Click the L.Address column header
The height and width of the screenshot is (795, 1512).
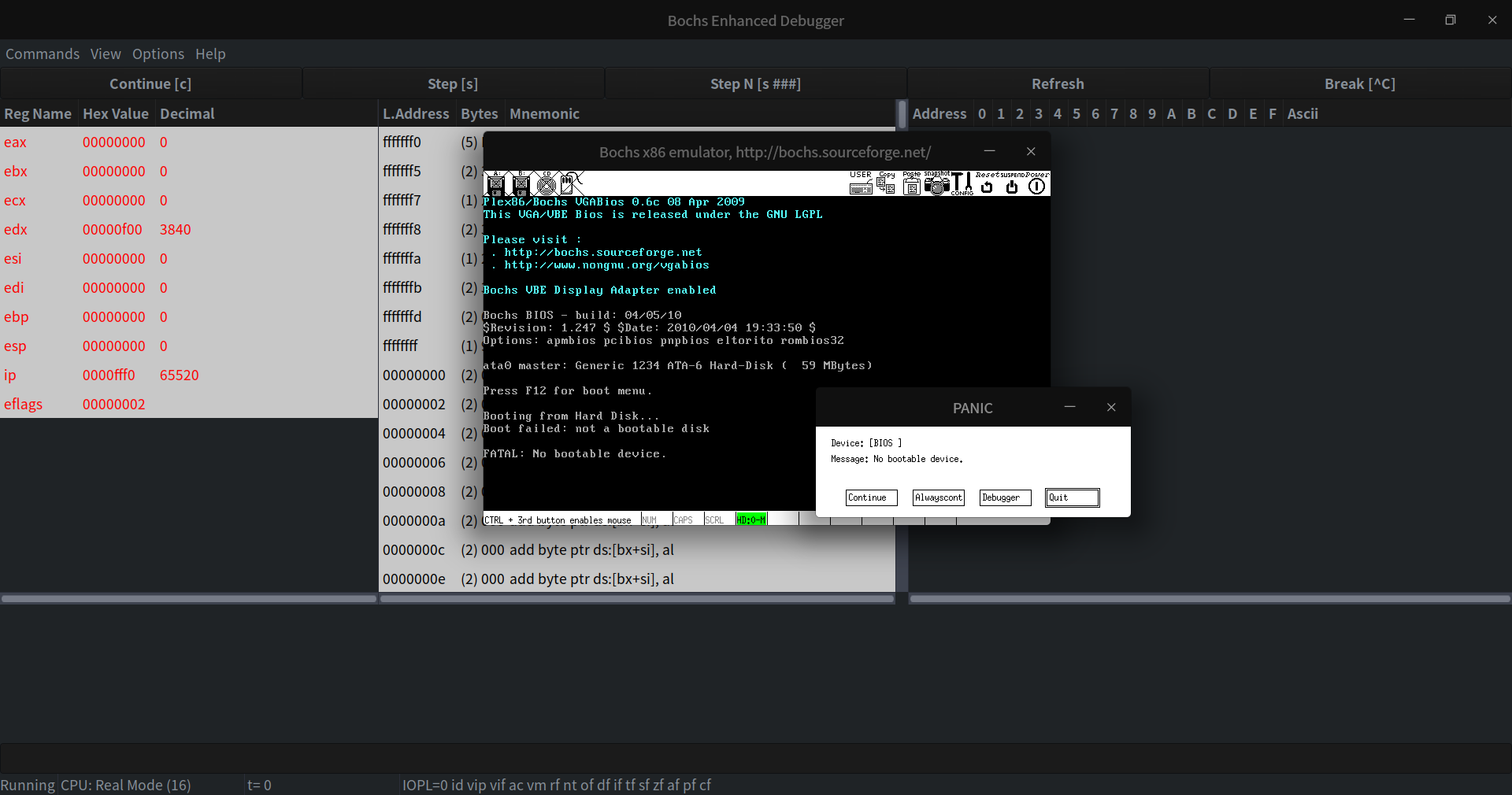coord(416,113)
